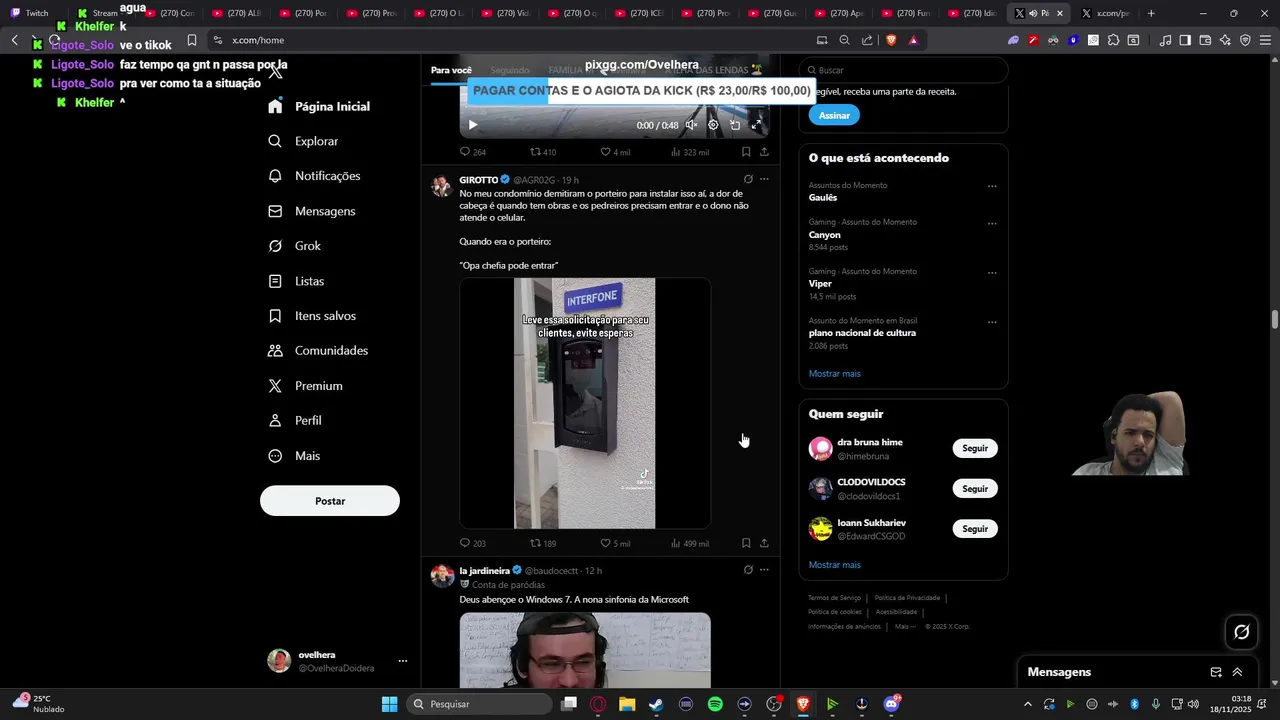Compose new message in Mensagens drawer
1280x720 pixels.
1216,672
